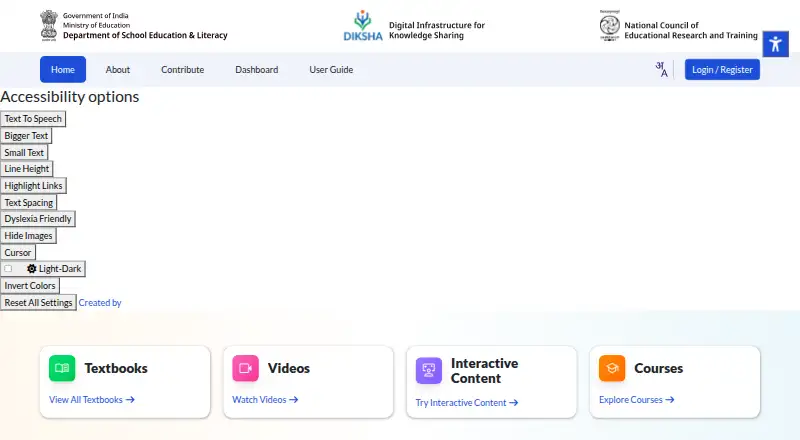Click the pink Videos icon
This screenshot has width=800, height=440.
coord(245,368)
